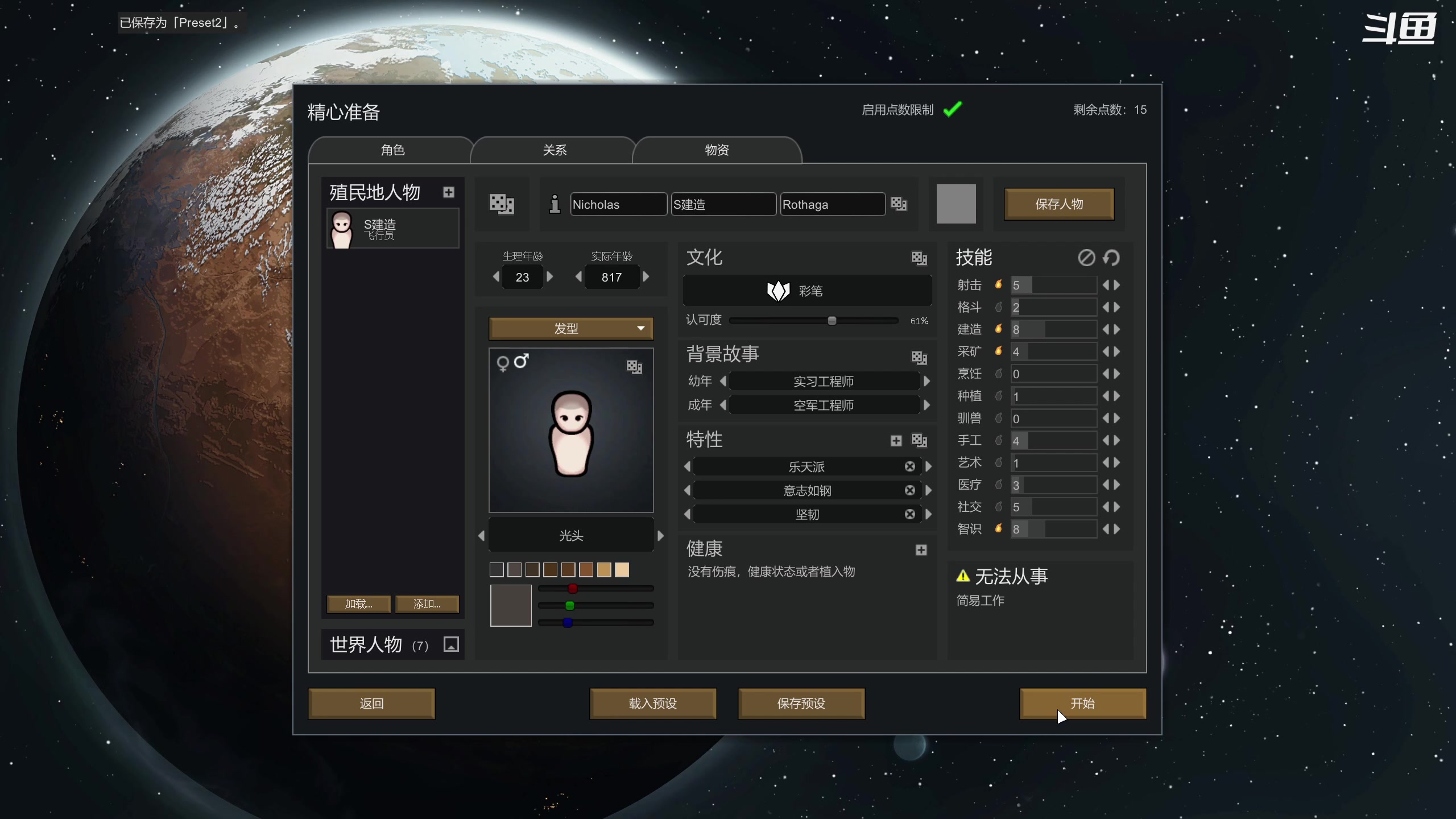Increase biological age (生理年龄) with right arrow
The width and height of the screenshot is (1456, 819).
click(x=549, y=276)
